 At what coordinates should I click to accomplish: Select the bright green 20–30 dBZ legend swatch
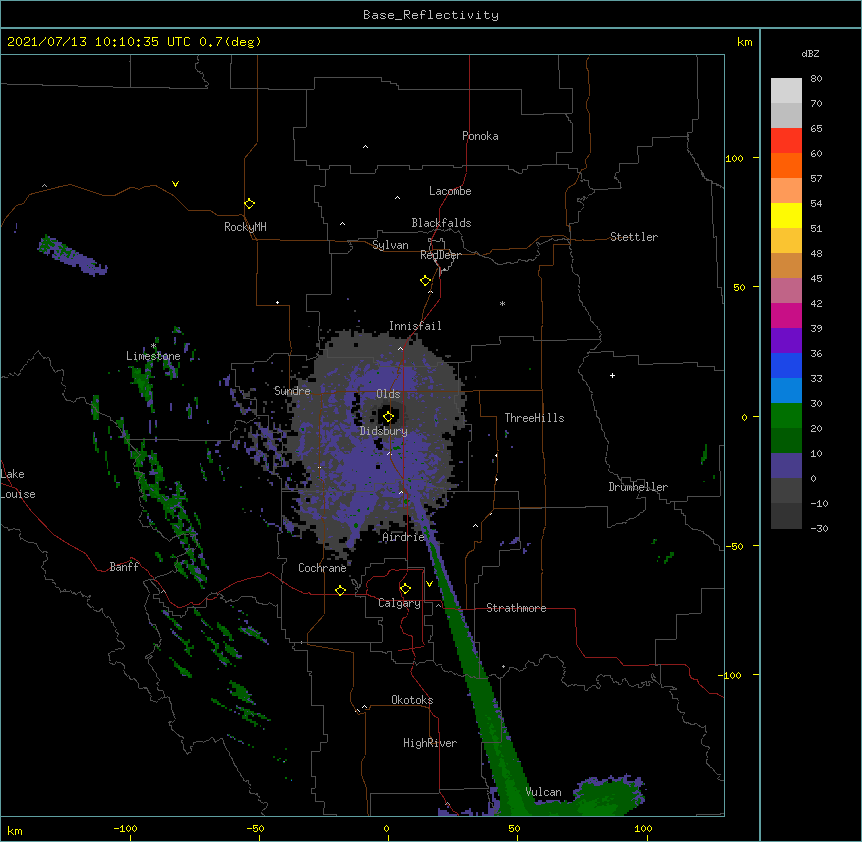click(x=786, y=416)
